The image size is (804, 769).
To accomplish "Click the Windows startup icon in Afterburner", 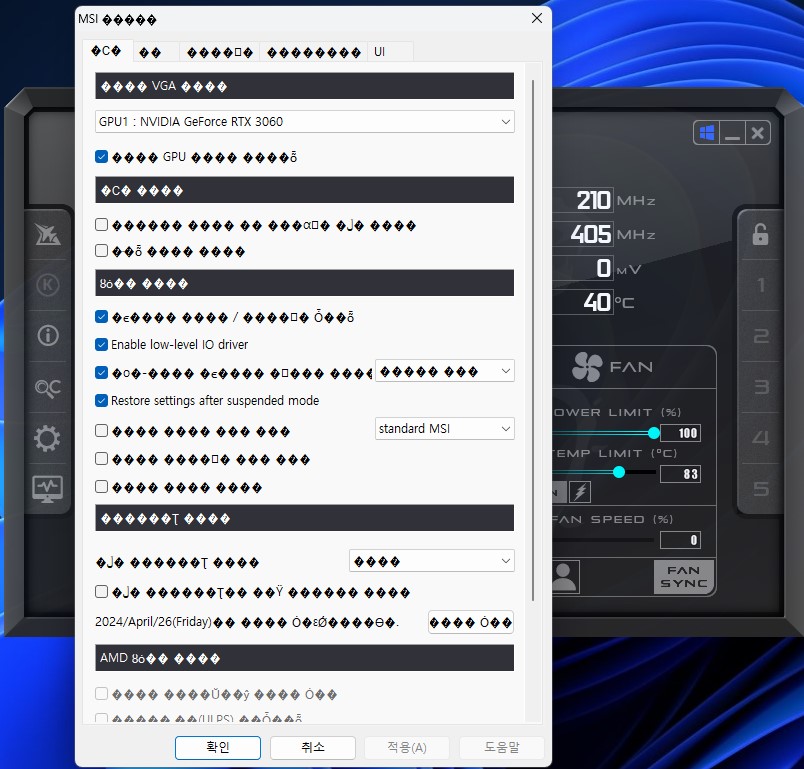I will 707,133.
